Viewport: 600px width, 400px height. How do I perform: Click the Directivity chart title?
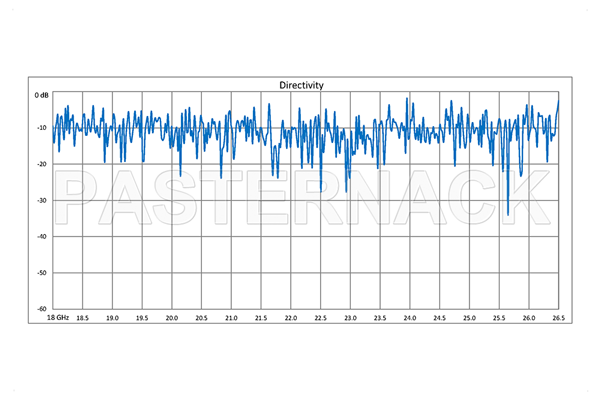pyautogui.click(x=301, y=86)
